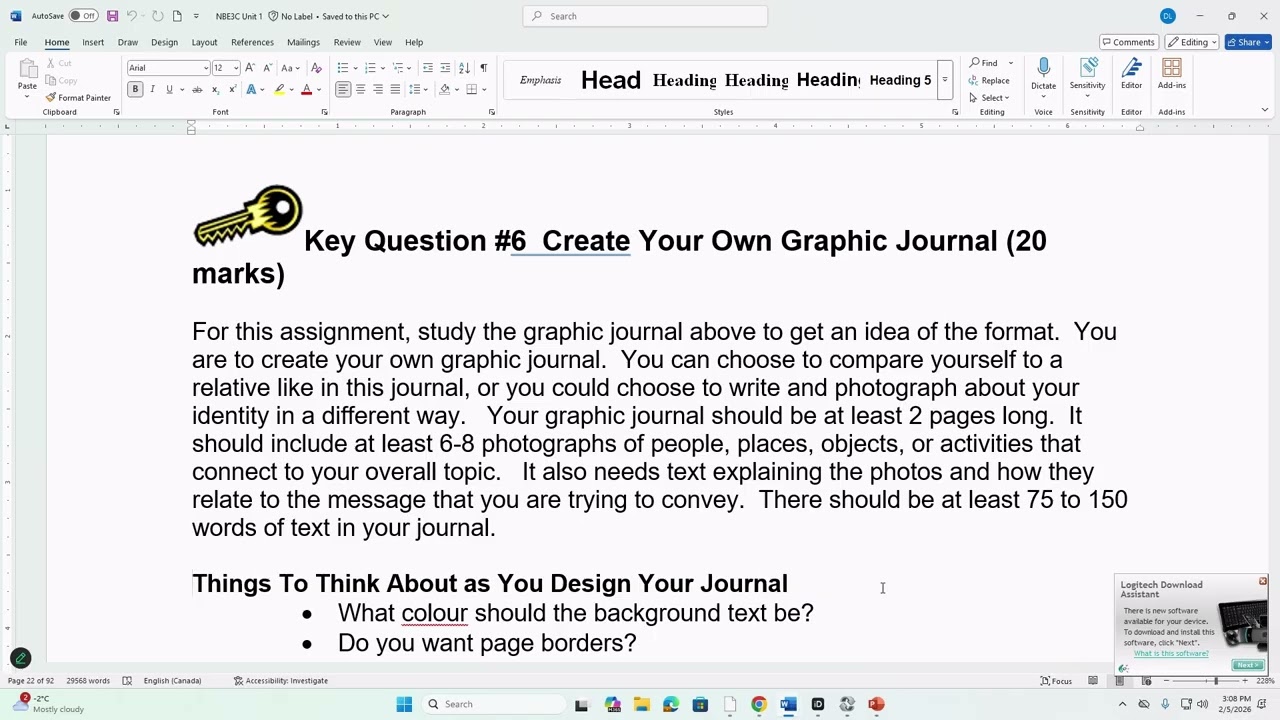Click the Paste clipboard icon

(27, 70)
